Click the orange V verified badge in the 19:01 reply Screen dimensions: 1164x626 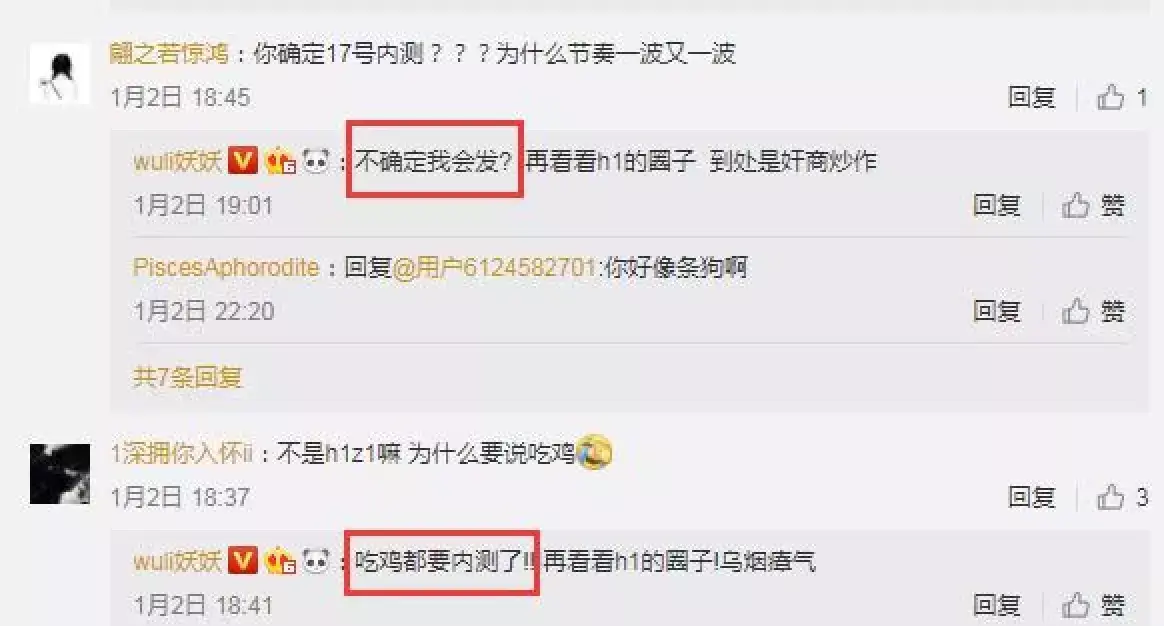pos(242,160)
